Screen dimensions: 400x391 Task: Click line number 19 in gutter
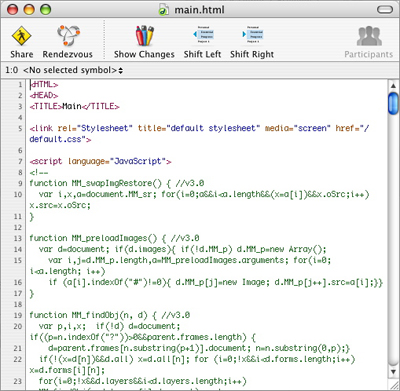coord(18,315)
